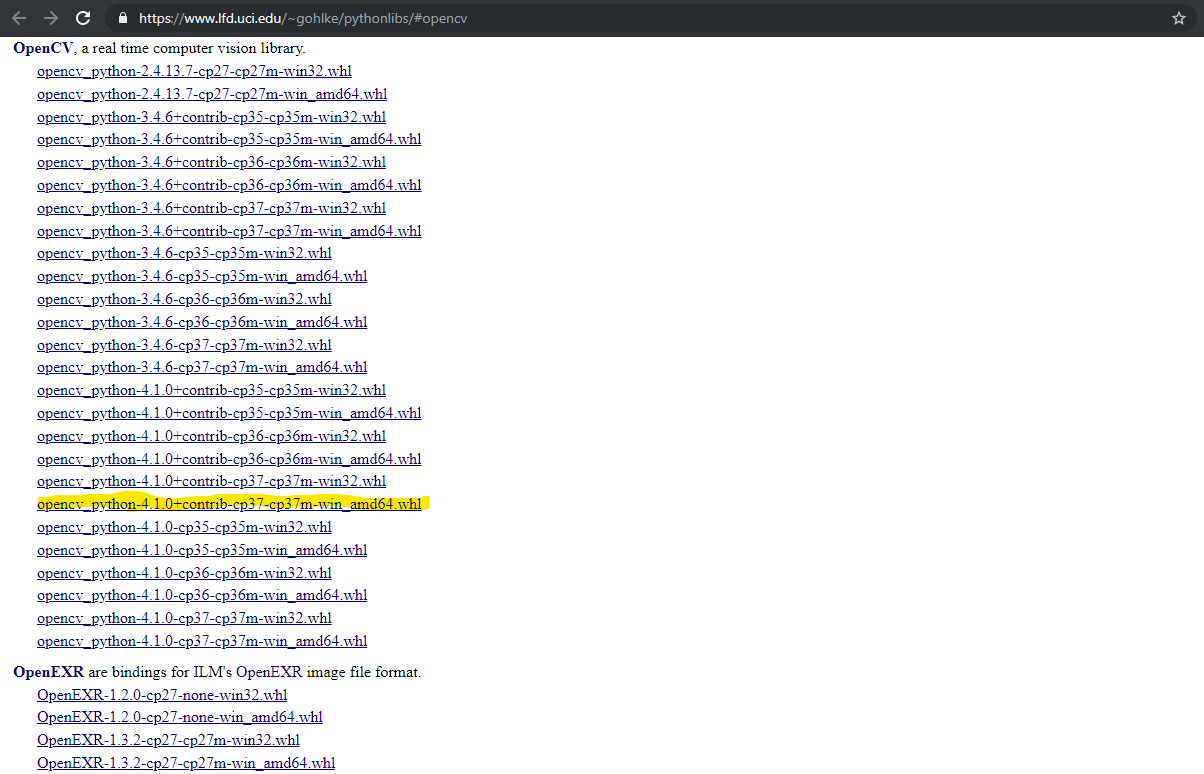Download opencv_python-4.1.0+contrib-cp37-cp37m-win32.whl
The image size is (1204, 774).
211,481
